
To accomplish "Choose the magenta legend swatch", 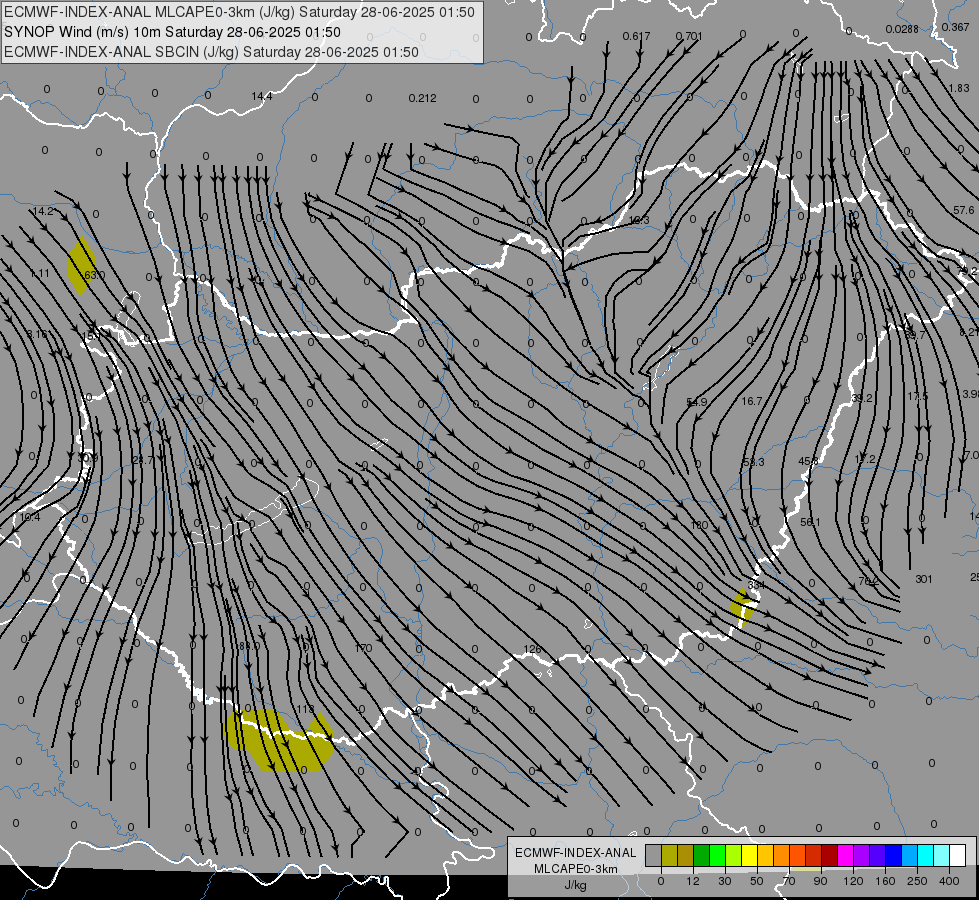I will click(846, 856).
